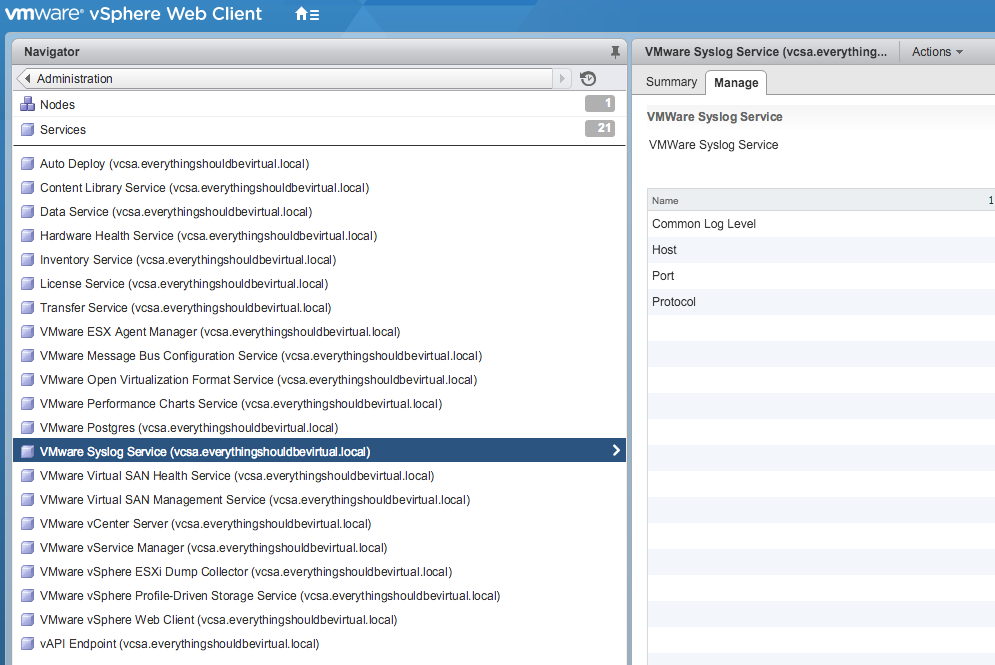Select the Protocol setting row

(674, 302)
